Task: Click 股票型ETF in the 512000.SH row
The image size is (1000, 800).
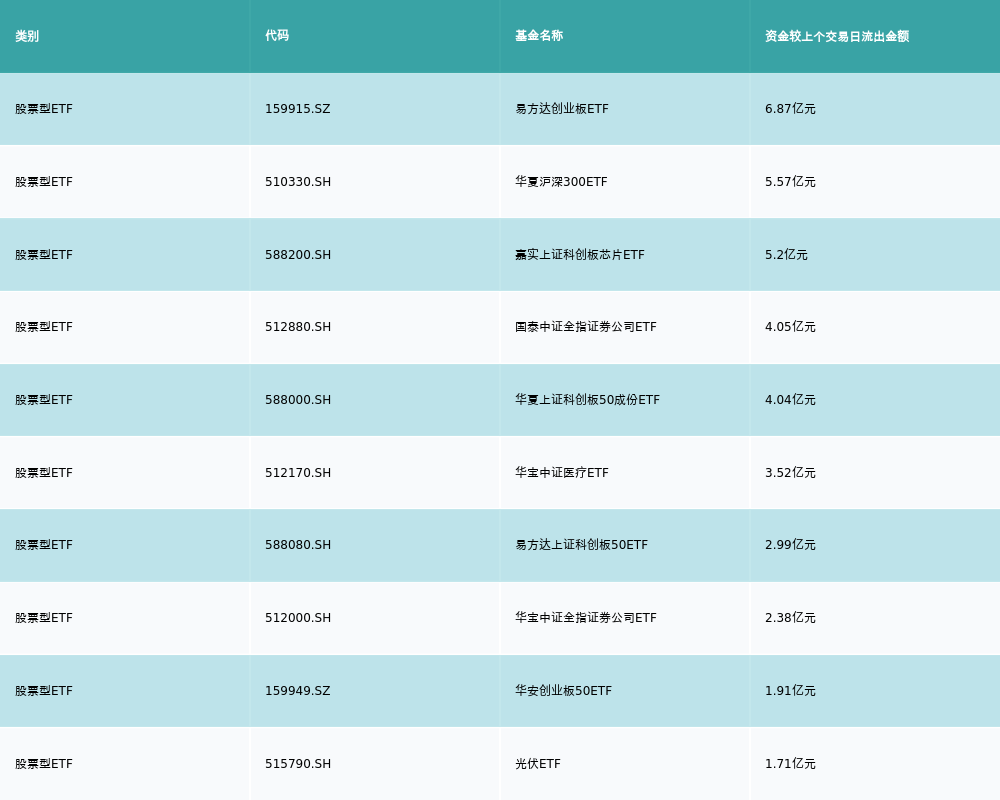Action: [44, 618]
